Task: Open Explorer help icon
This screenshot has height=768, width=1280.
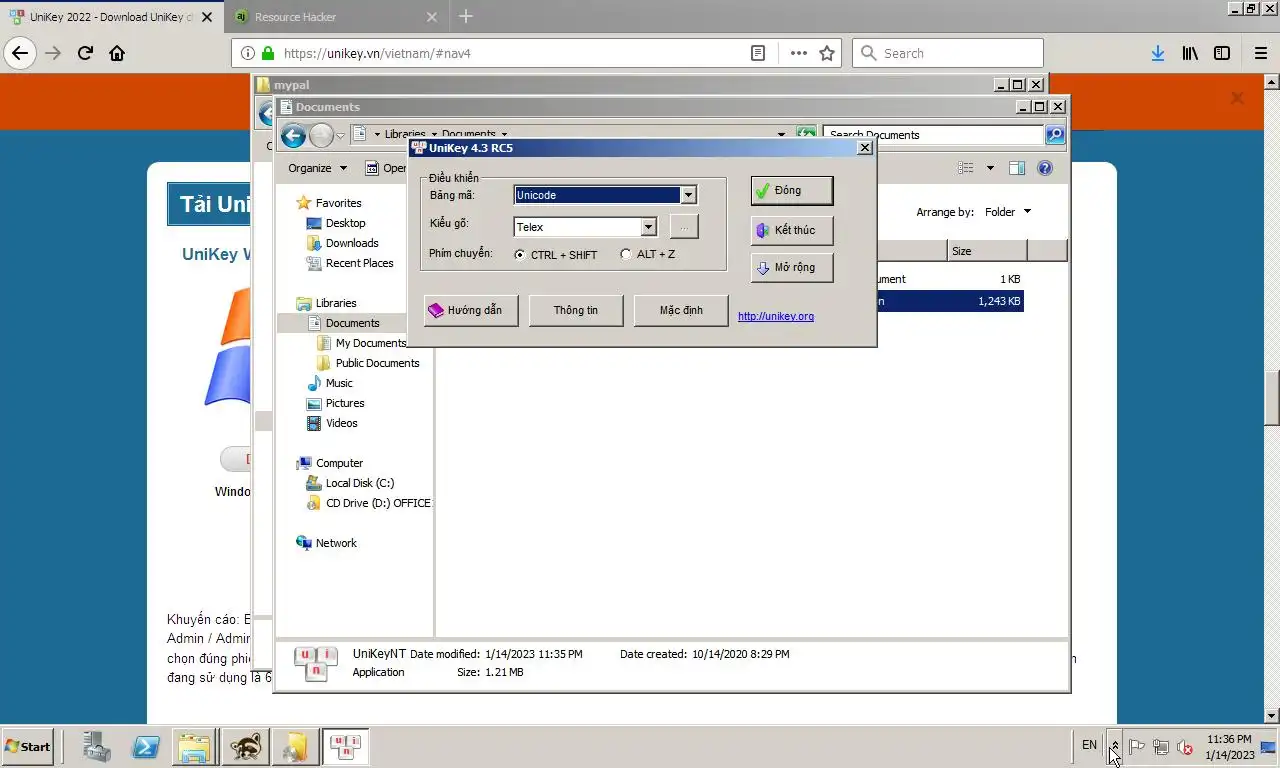Action: coord(1045,168)
